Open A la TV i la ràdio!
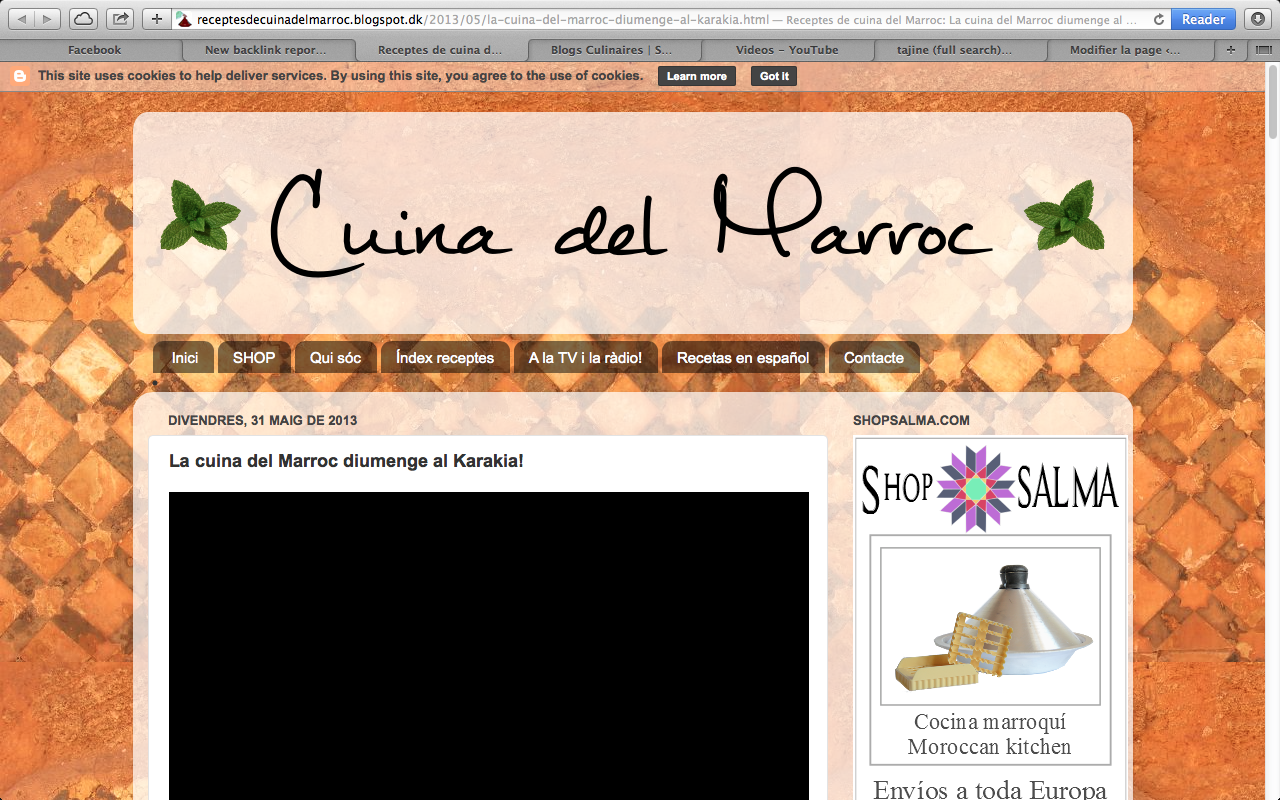The image size is (1280, 800). (585, 357)
